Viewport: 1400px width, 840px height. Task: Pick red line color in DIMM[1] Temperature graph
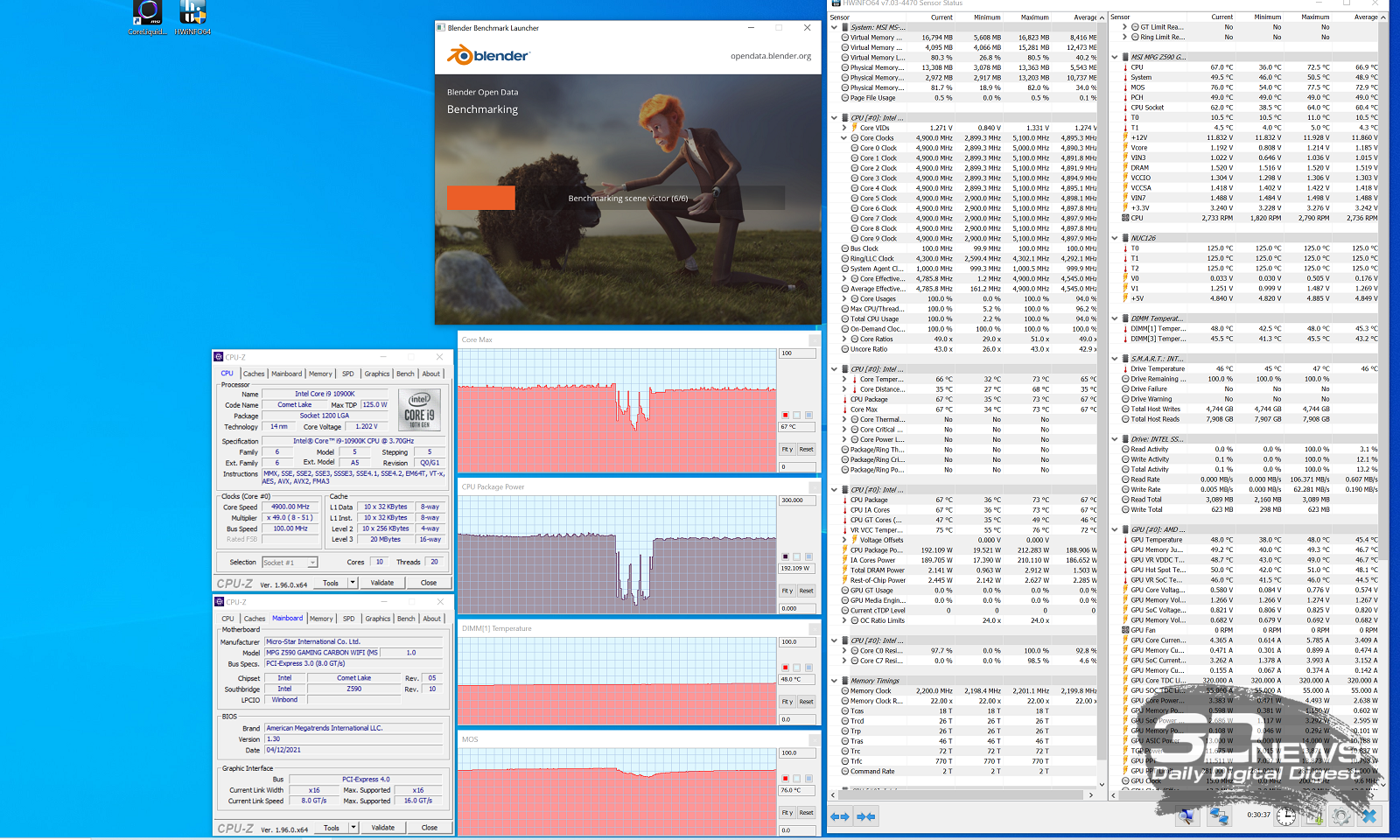click(x=786, y=668)
